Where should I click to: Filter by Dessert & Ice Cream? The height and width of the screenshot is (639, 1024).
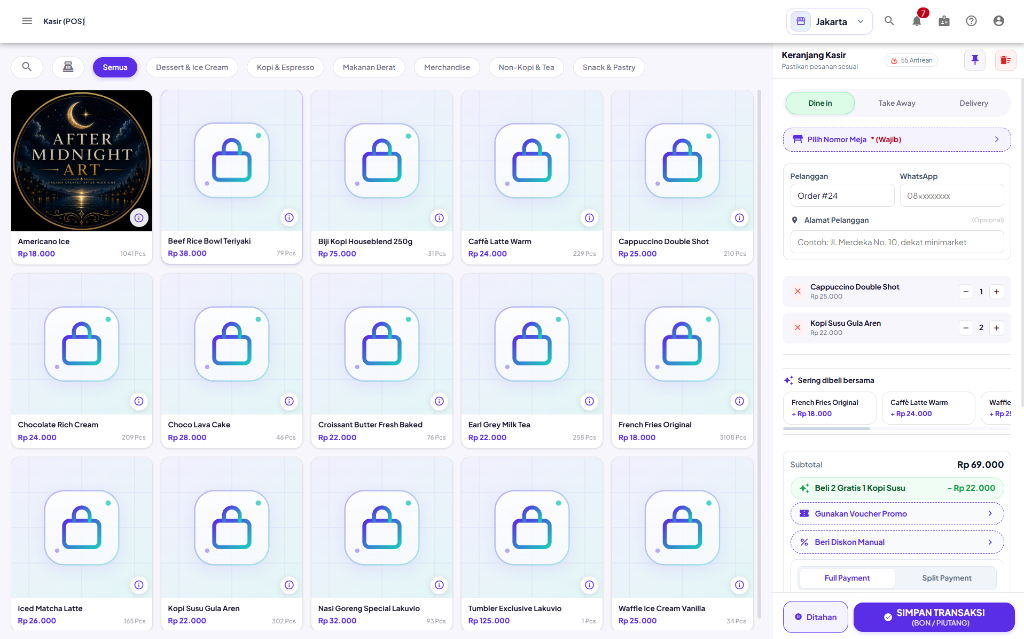tap(192, 67)
